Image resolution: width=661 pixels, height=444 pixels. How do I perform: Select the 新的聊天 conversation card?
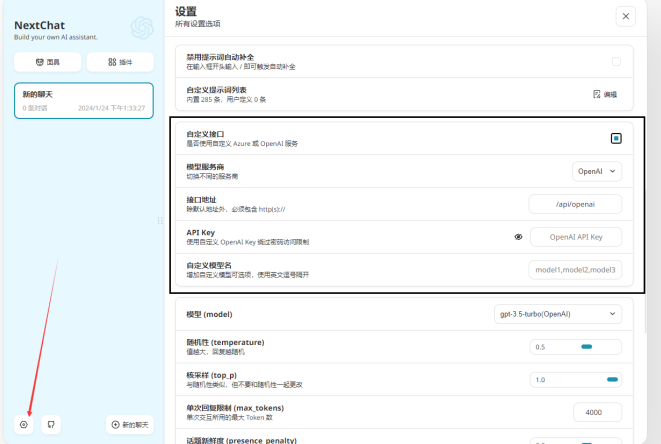coord(84,101)
